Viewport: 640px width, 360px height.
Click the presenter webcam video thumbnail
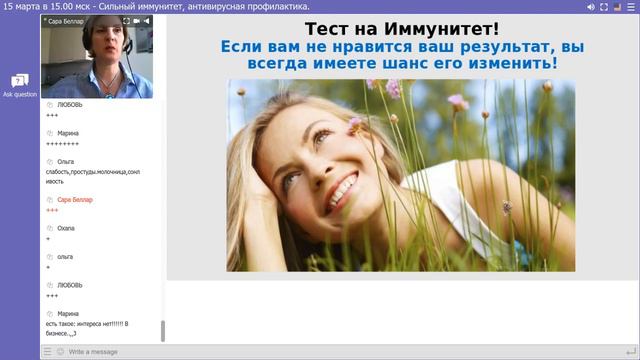(x=97, y=56)
